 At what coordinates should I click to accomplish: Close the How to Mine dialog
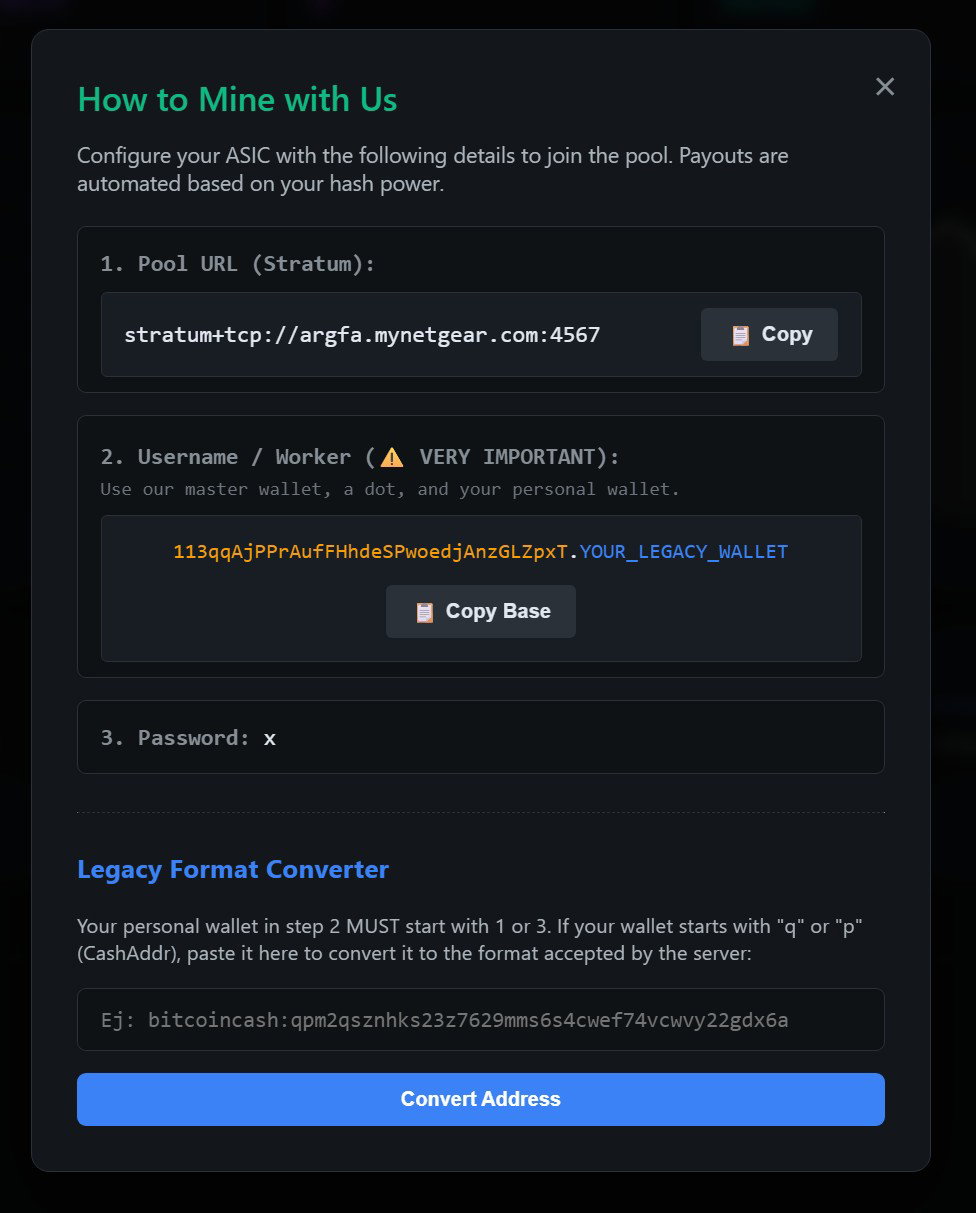(x=884, y=87)
